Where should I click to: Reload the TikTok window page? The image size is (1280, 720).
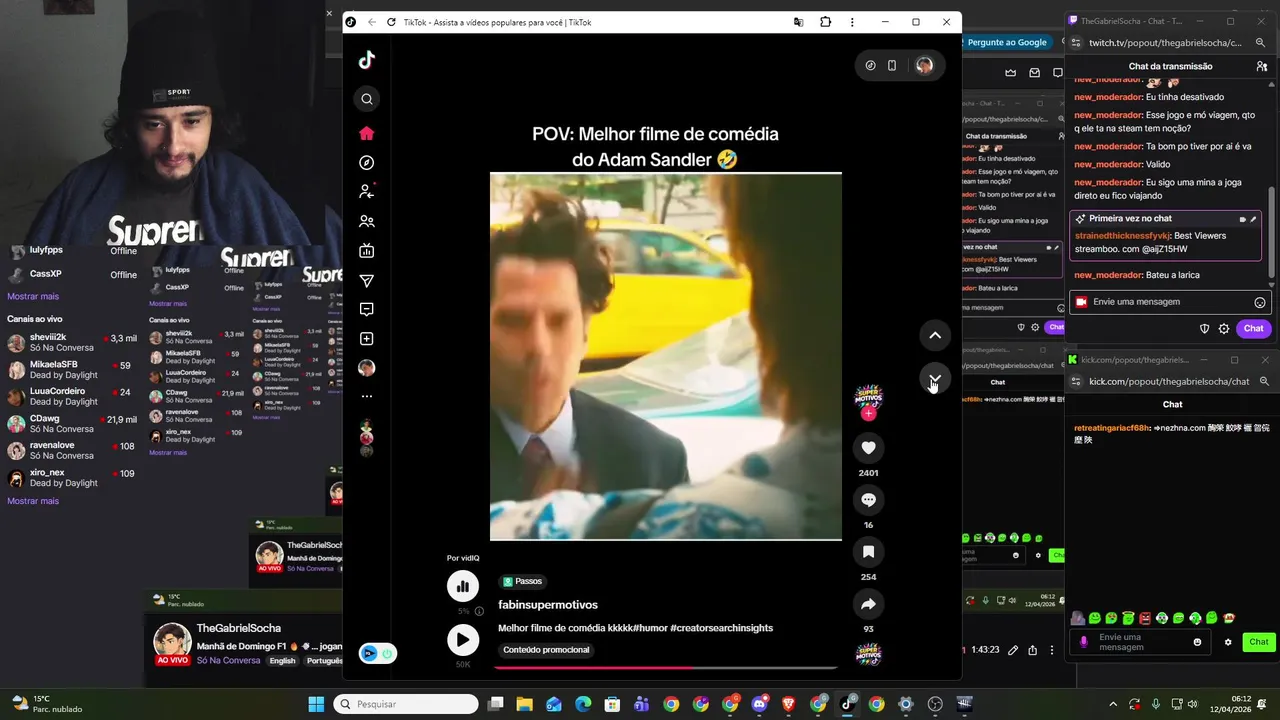(391, 22)
